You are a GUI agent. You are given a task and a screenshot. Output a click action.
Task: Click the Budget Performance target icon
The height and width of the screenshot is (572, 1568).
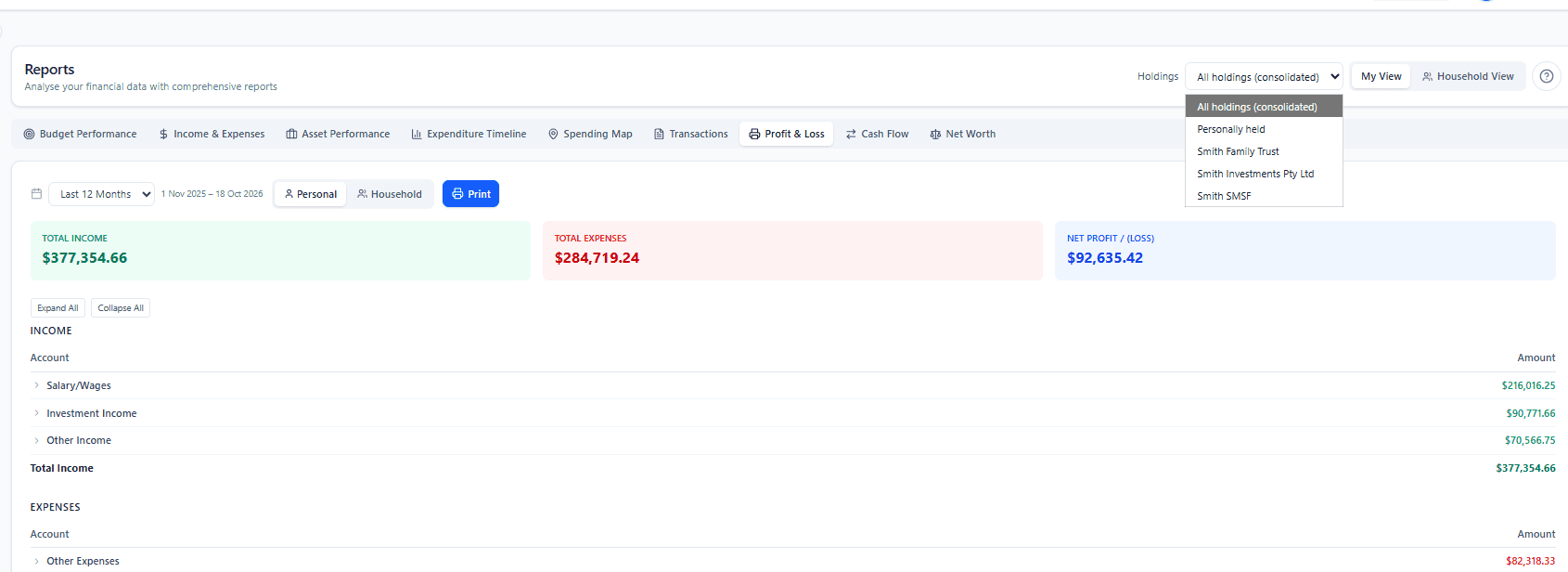29,134
